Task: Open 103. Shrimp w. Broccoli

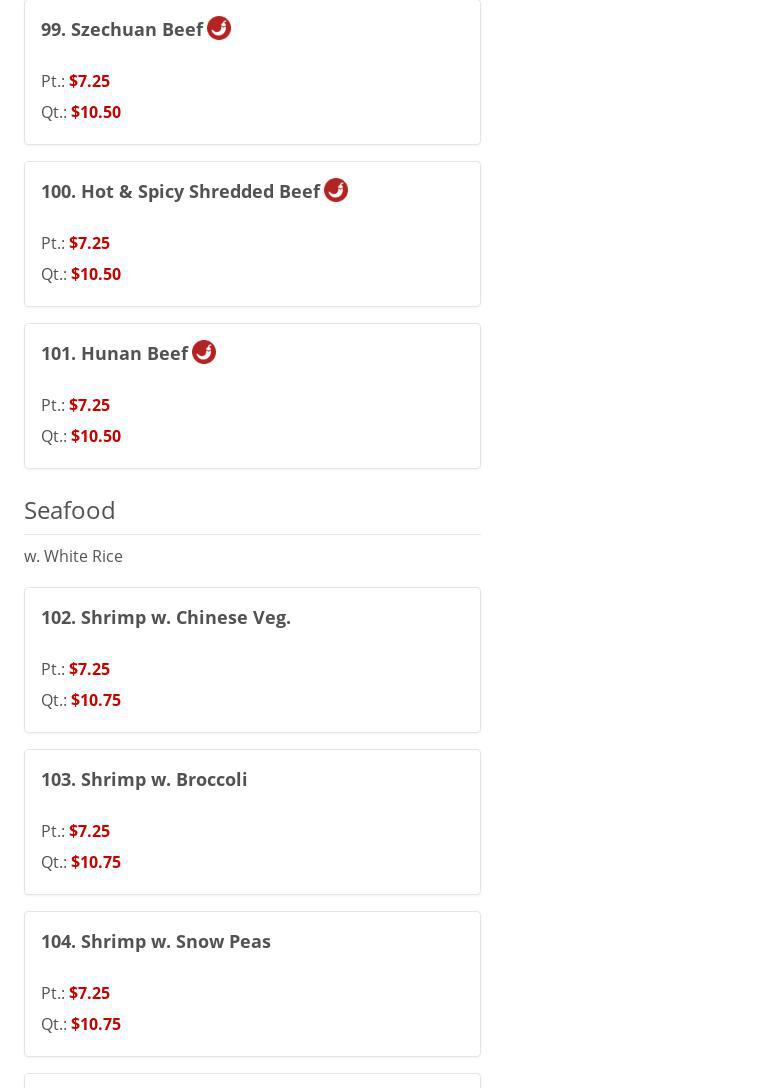Action: pyautogui.click(x=144, y=779)
